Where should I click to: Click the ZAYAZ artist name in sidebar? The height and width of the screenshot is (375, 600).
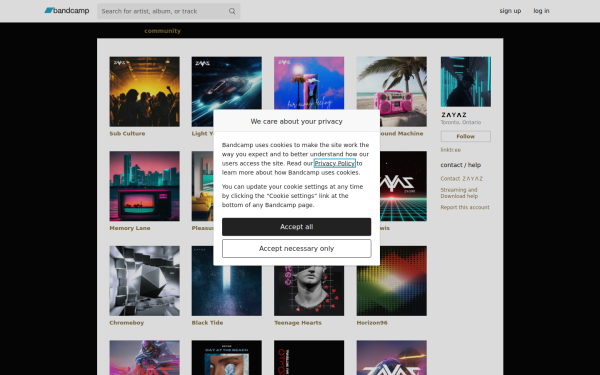454,115
